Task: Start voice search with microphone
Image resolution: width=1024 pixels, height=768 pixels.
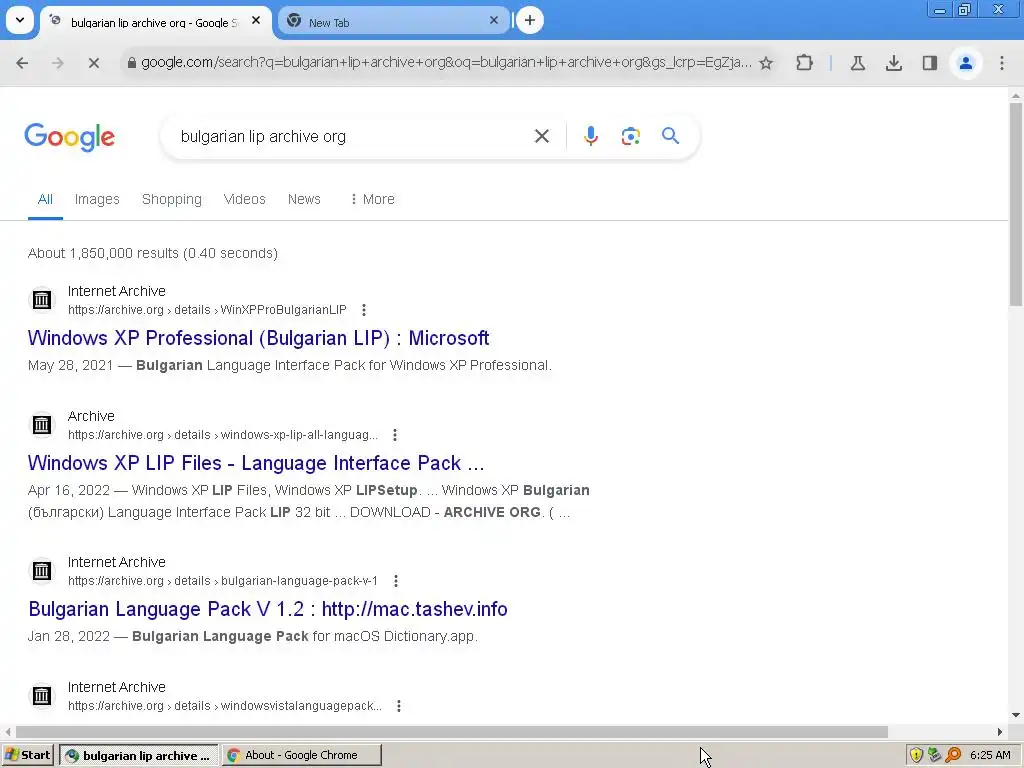Action: click(590, 136)
